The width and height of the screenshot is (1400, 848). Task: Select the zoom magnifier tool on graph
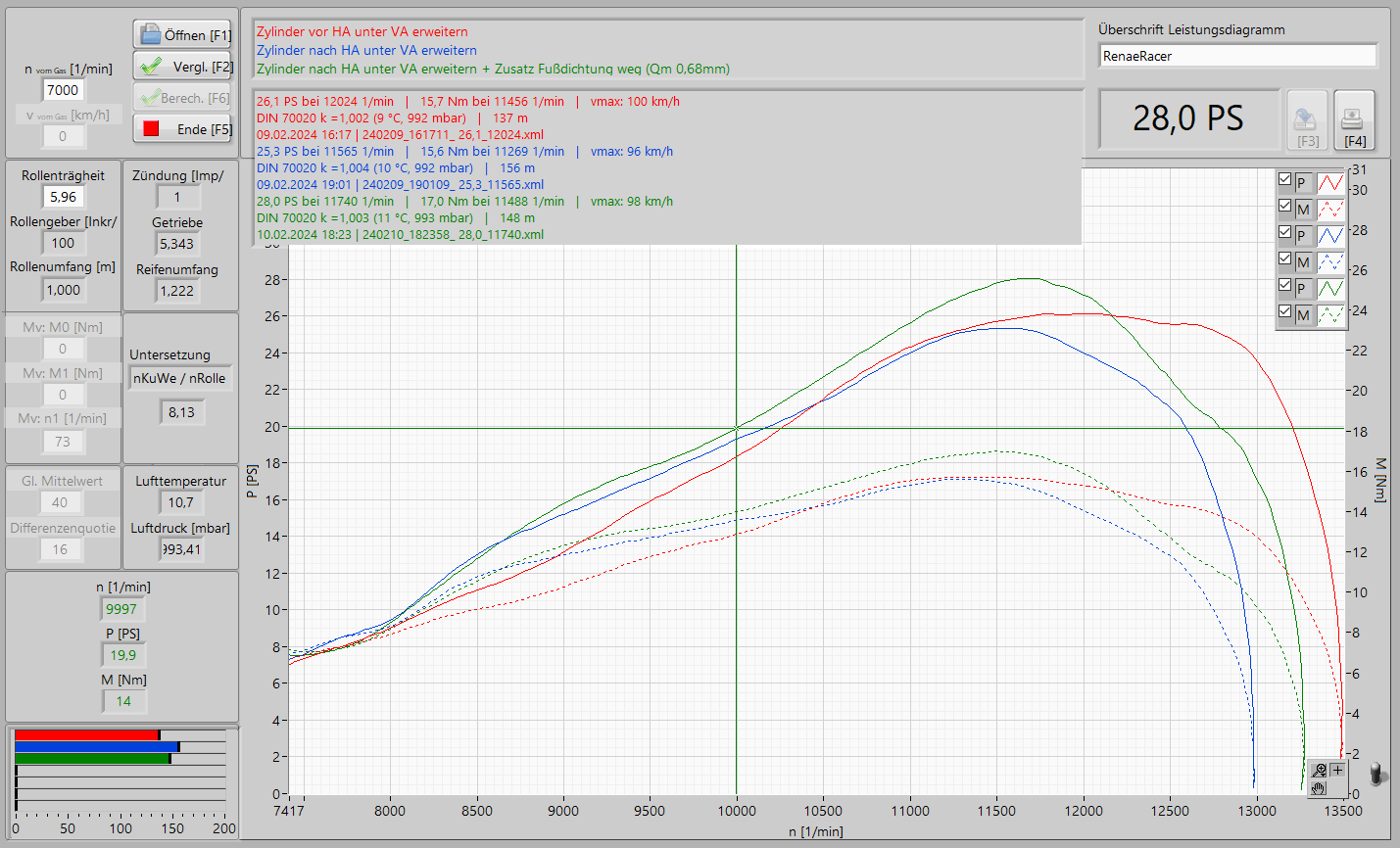1320,771
